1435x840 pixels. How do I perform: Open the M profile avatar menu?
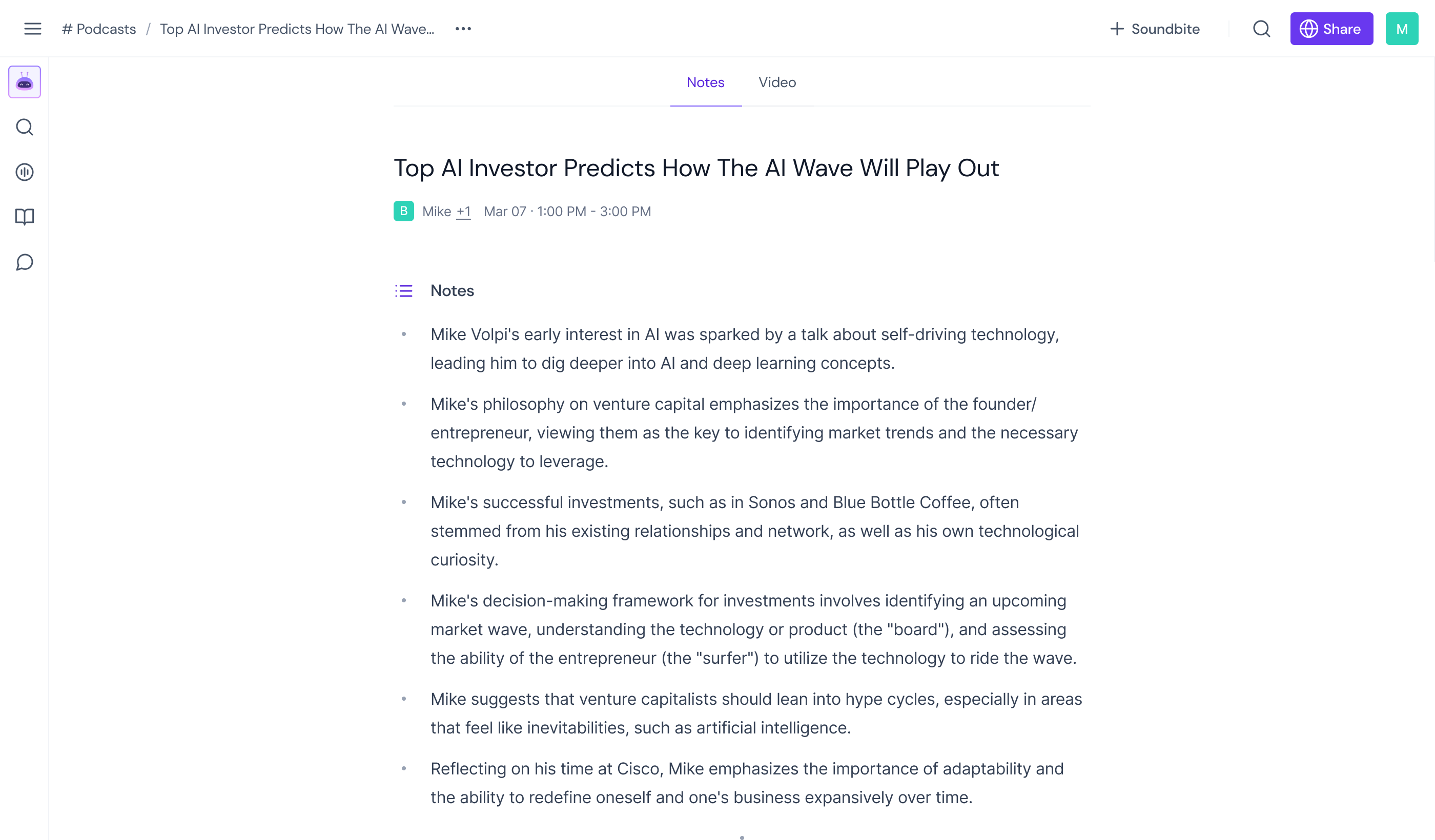1402,29
